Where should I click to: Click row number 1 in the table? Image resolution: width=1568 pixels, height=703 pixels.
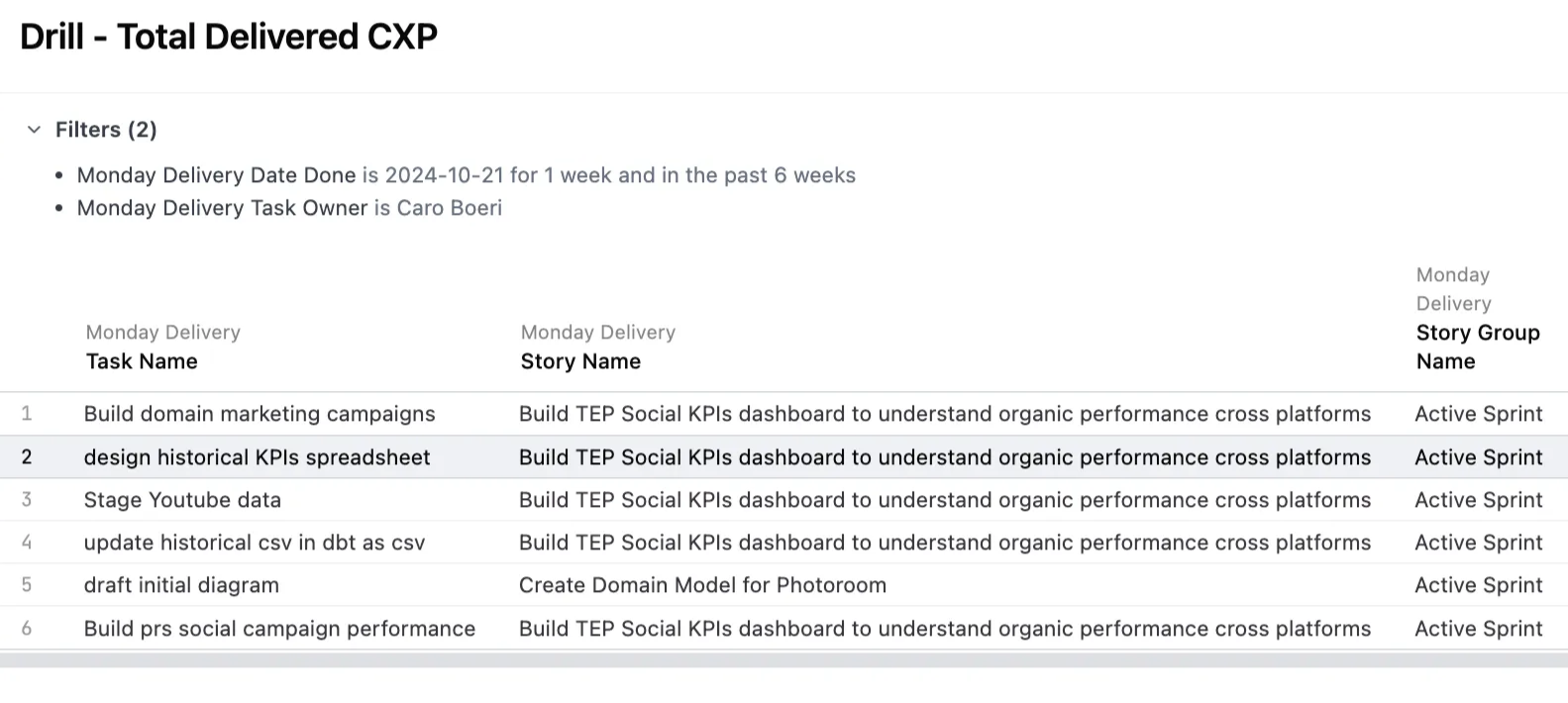point(27,414)
